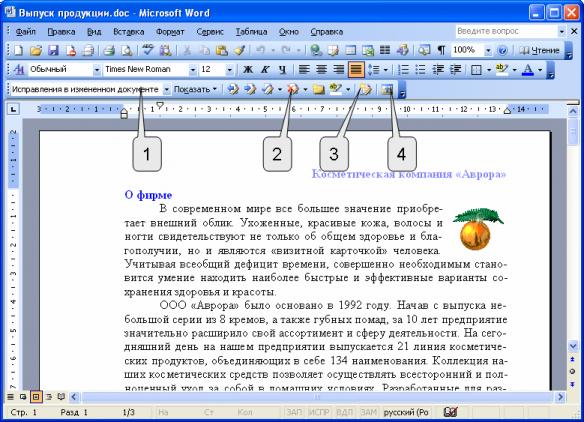This screenshot has width=584, height=422.
Task: Click the vertical scrollbar down arrow
Action: (x=572, y=346)
